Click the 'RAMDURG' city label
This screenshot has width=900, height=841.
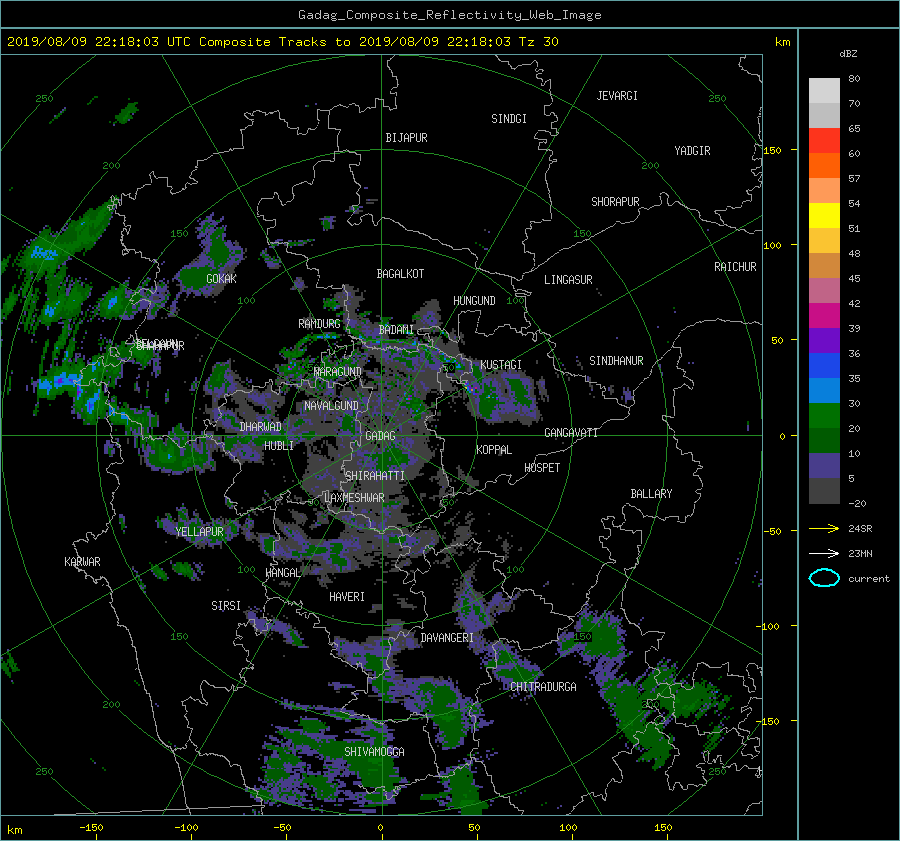pos(319,324)
